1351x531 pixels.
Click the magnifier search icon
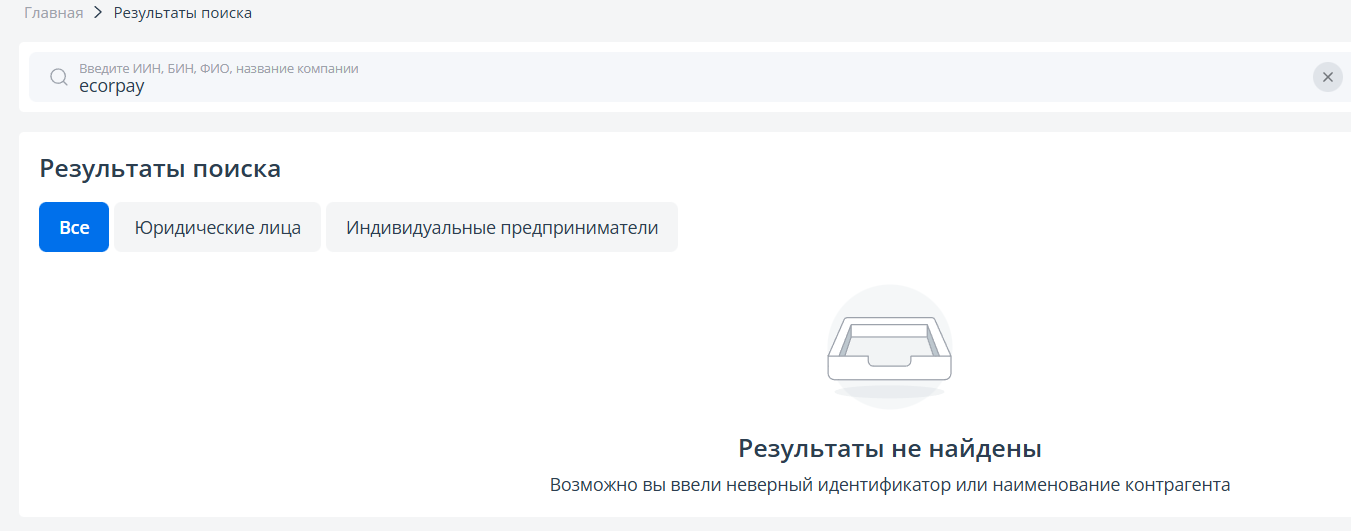point(58,77)
